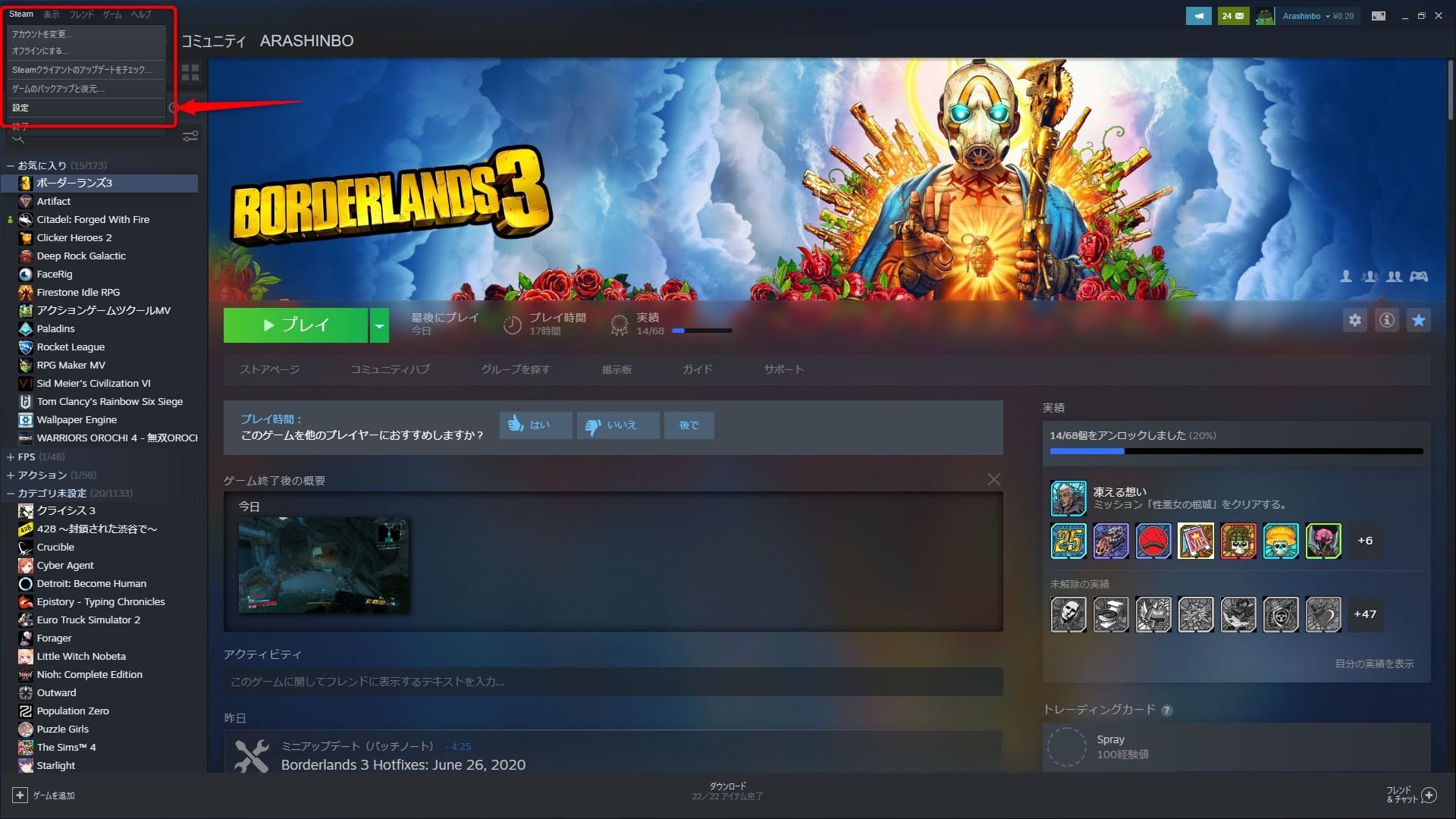Select Euro Truck Simulator 2 entry
This screenshot has height=819, width=1456.
pos(88,620)
